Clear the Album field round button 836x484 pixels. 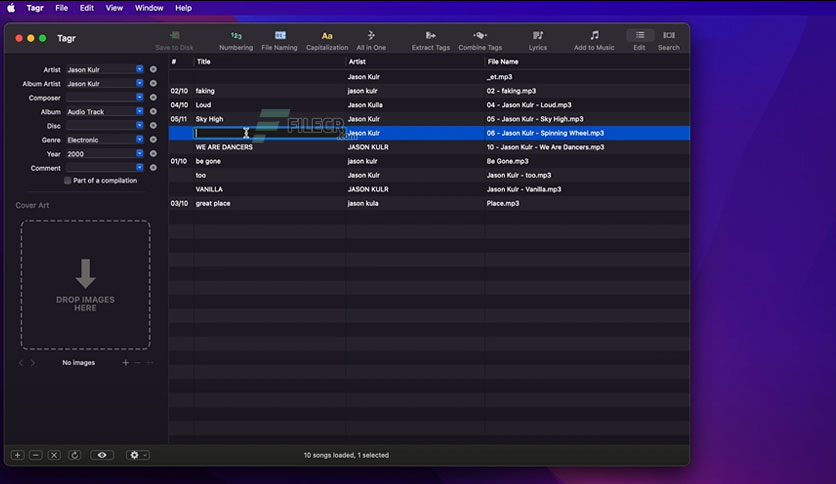(153, 111)
